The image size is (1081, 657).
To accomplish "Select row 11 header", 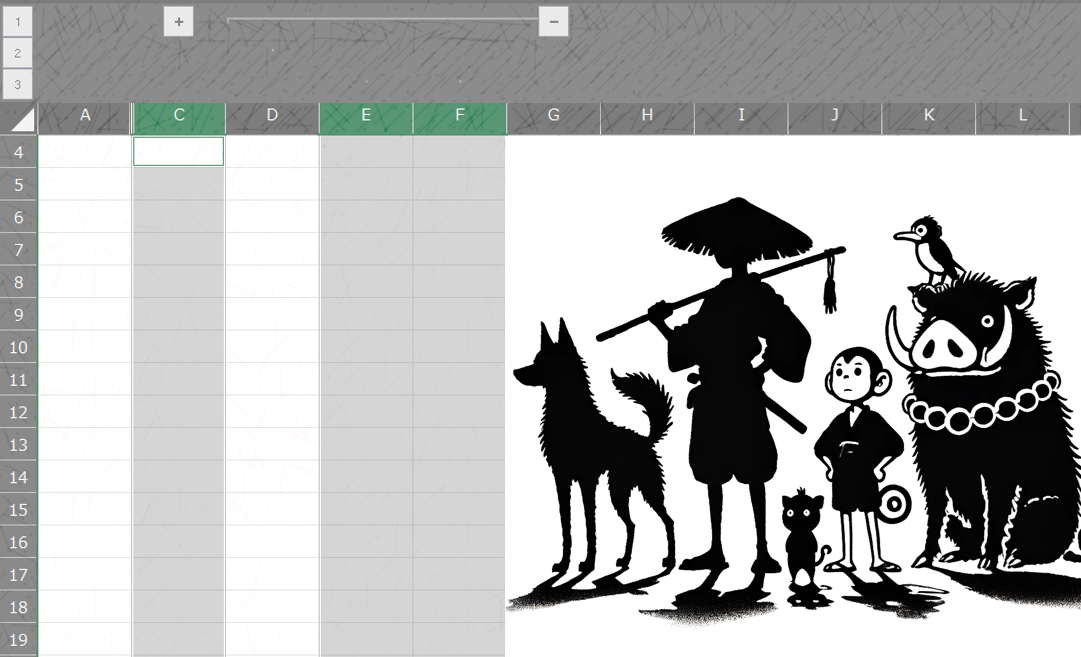I will (x=19, y=380).
